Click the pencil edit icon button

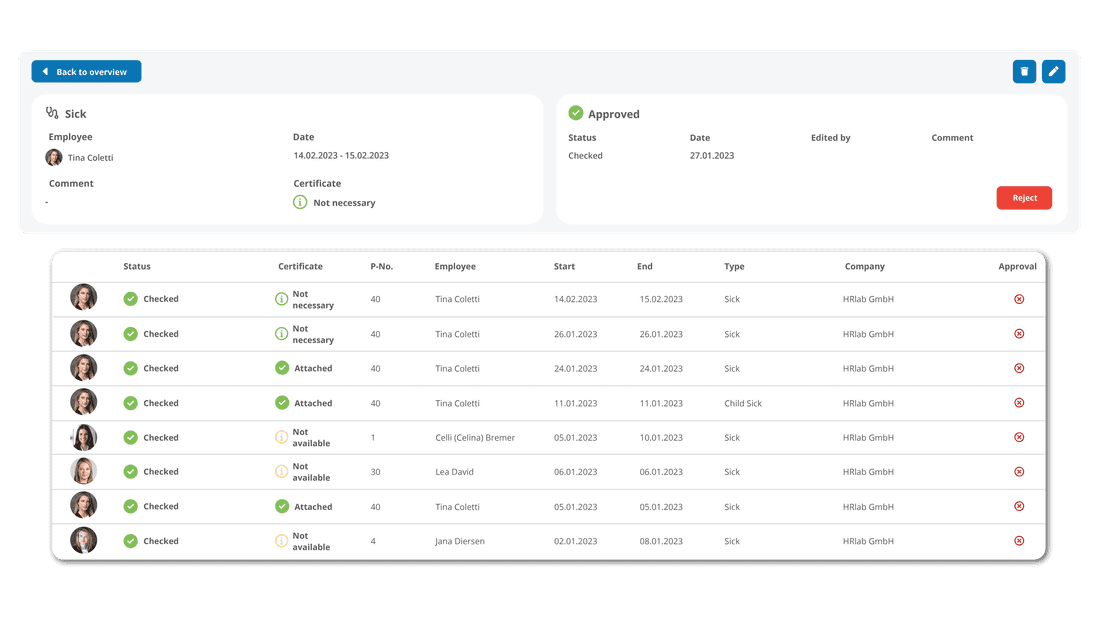pyautogui.click(x=1053, y=71)
